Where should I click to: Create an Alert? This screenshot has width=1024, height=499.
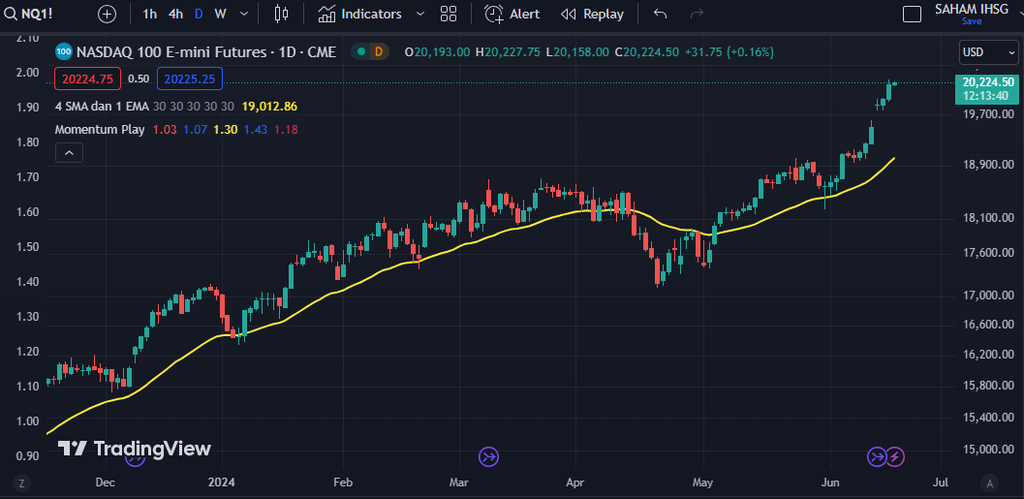(512, 14)
